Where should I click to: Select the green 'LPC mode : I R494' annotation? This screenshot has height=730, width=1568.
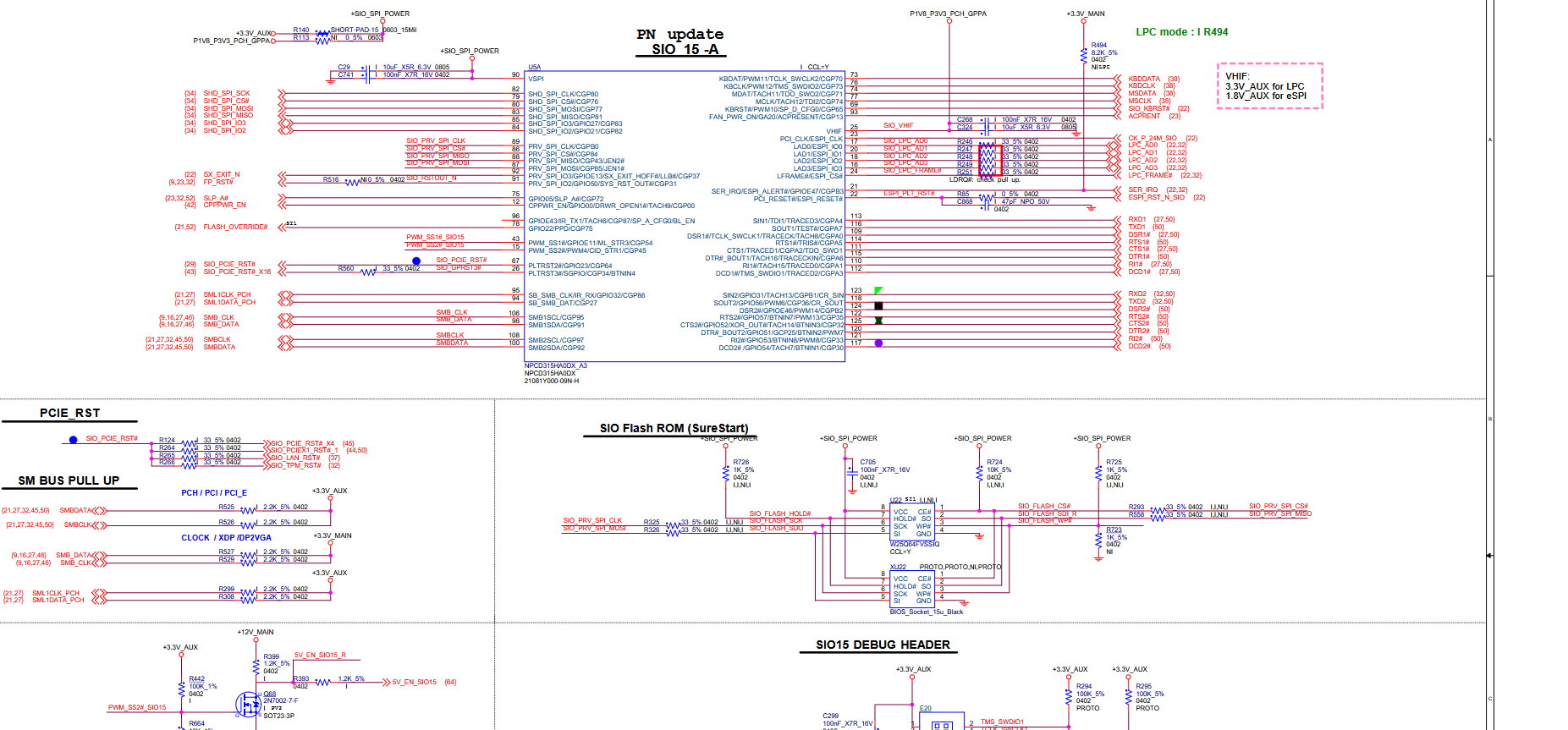click(1181, 32)
